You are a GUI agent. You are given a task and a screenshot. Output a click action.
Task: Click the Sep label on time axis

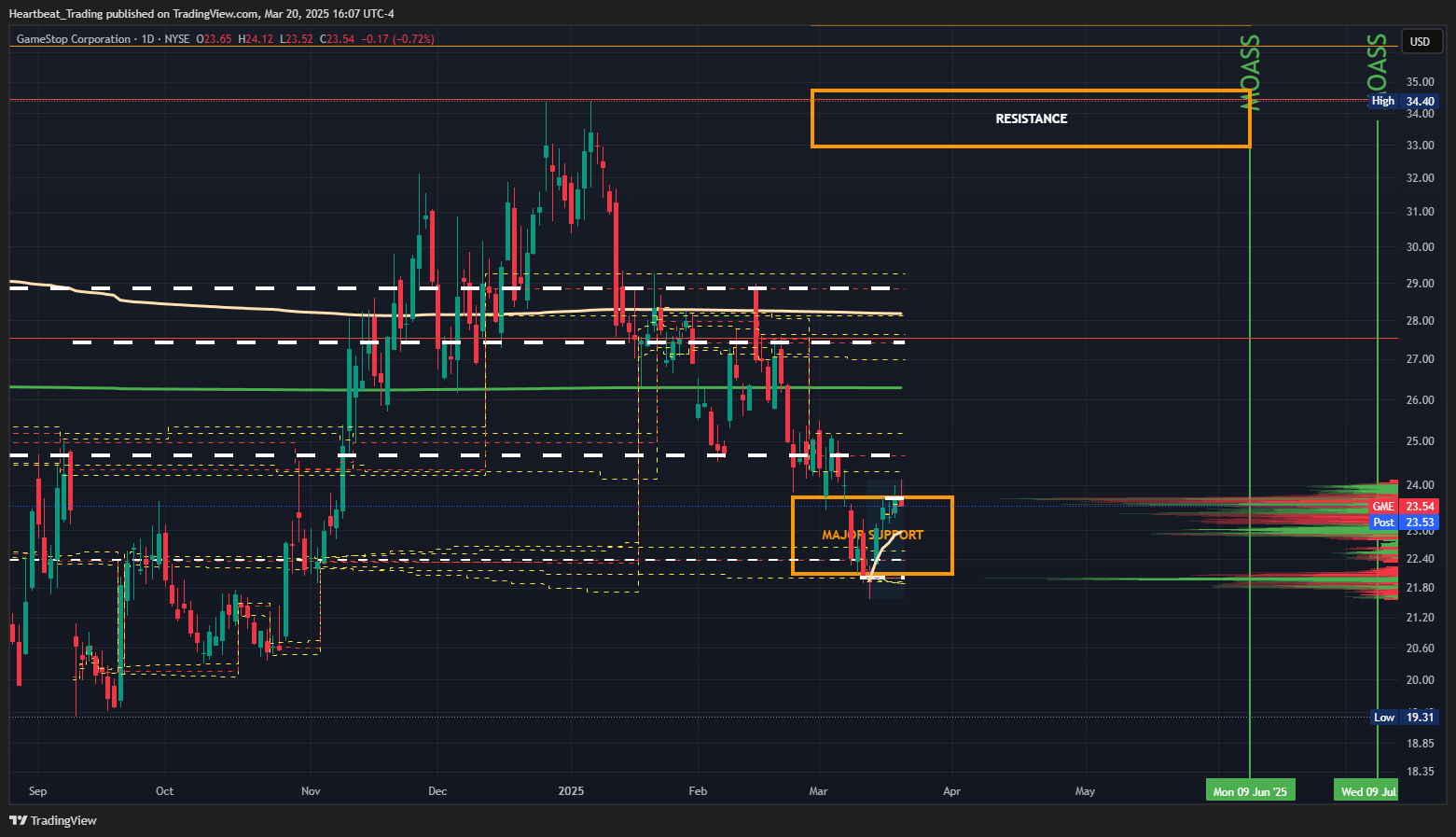pos(37,791)
